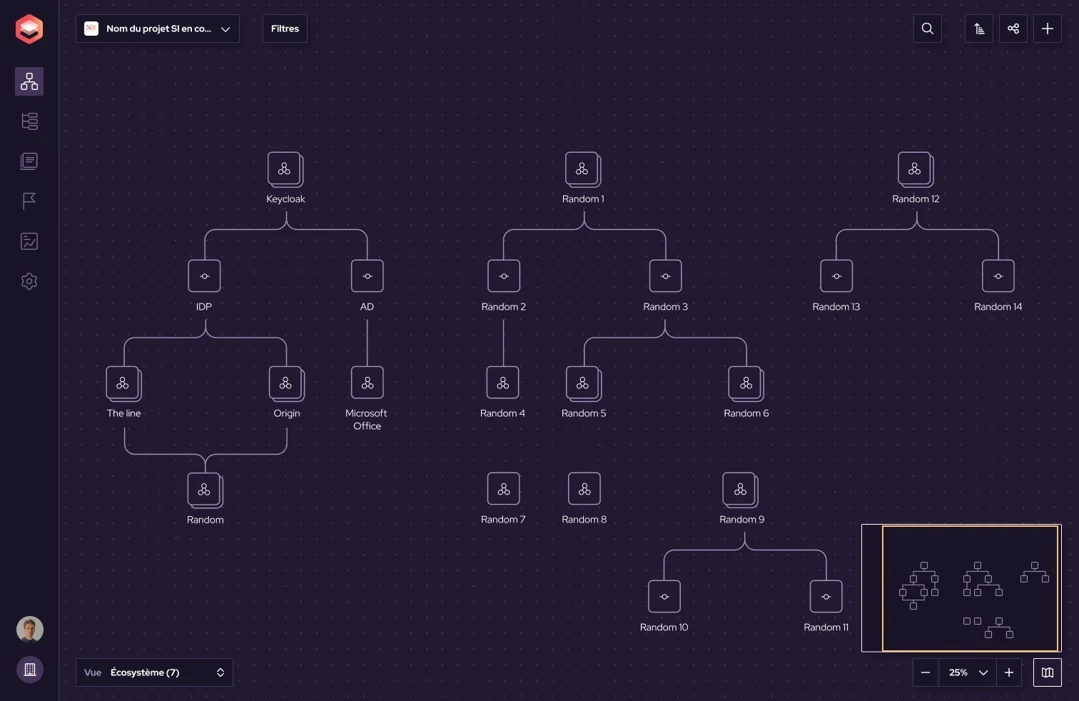This screenshot has height=701, width=1079.
Task: Open the chart analytics icon in sidebar
Action: click(29, 241)
